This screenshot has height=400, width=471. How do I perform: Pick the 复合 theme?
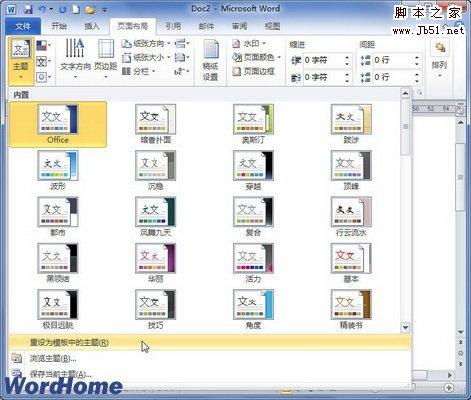253,217
